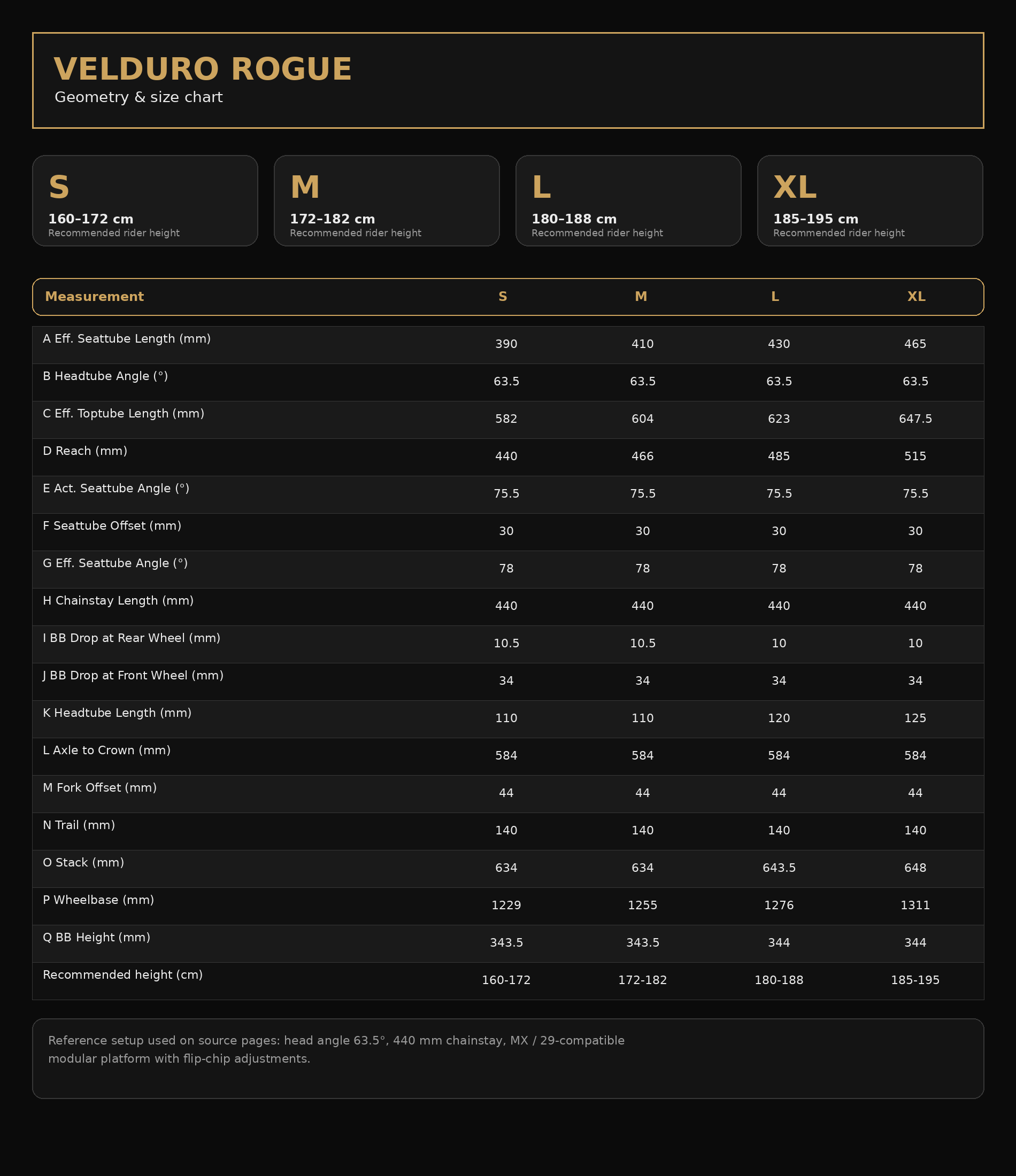Select the P Wheelbase (mm) row label

(98, 900)
